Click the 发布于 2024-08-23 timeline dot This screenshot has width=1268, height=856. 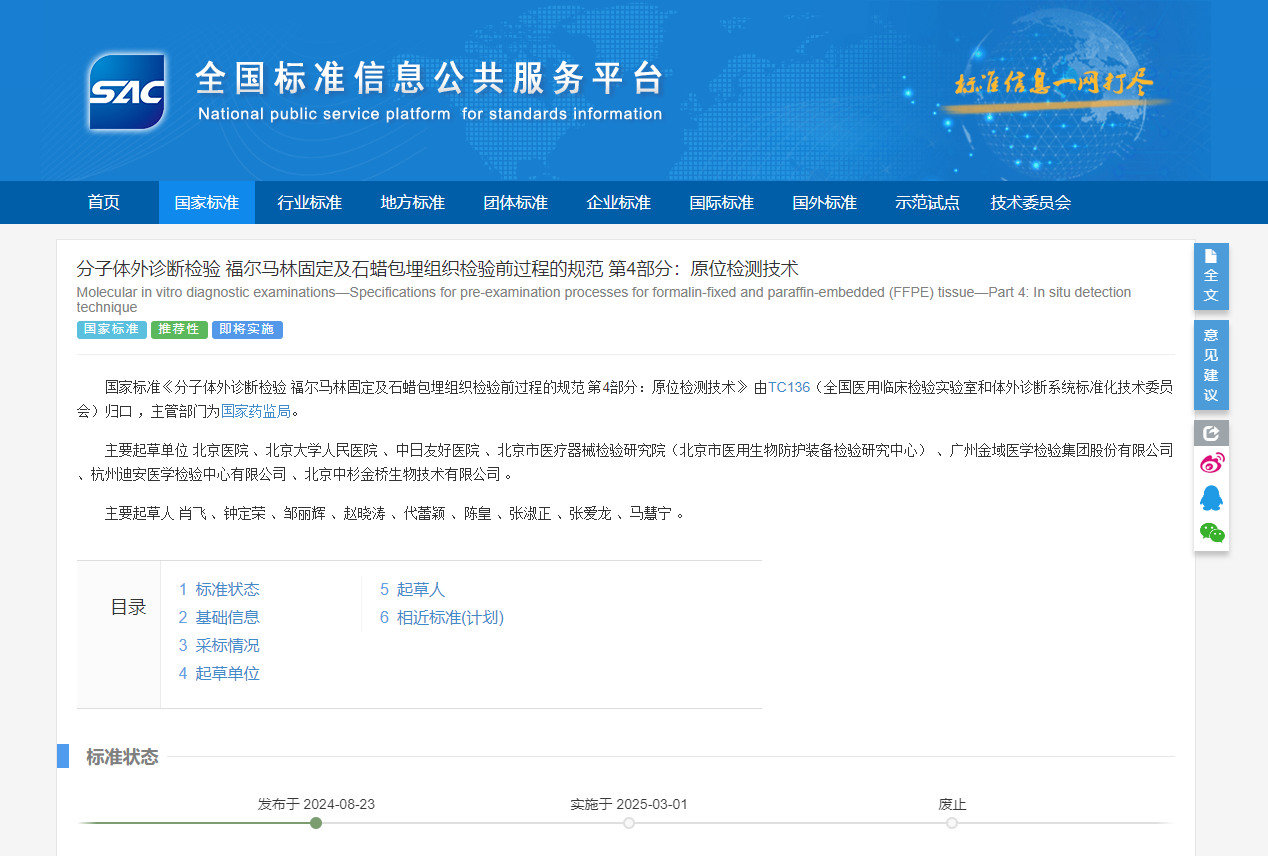pyautogui.click(x=316, y=823)
